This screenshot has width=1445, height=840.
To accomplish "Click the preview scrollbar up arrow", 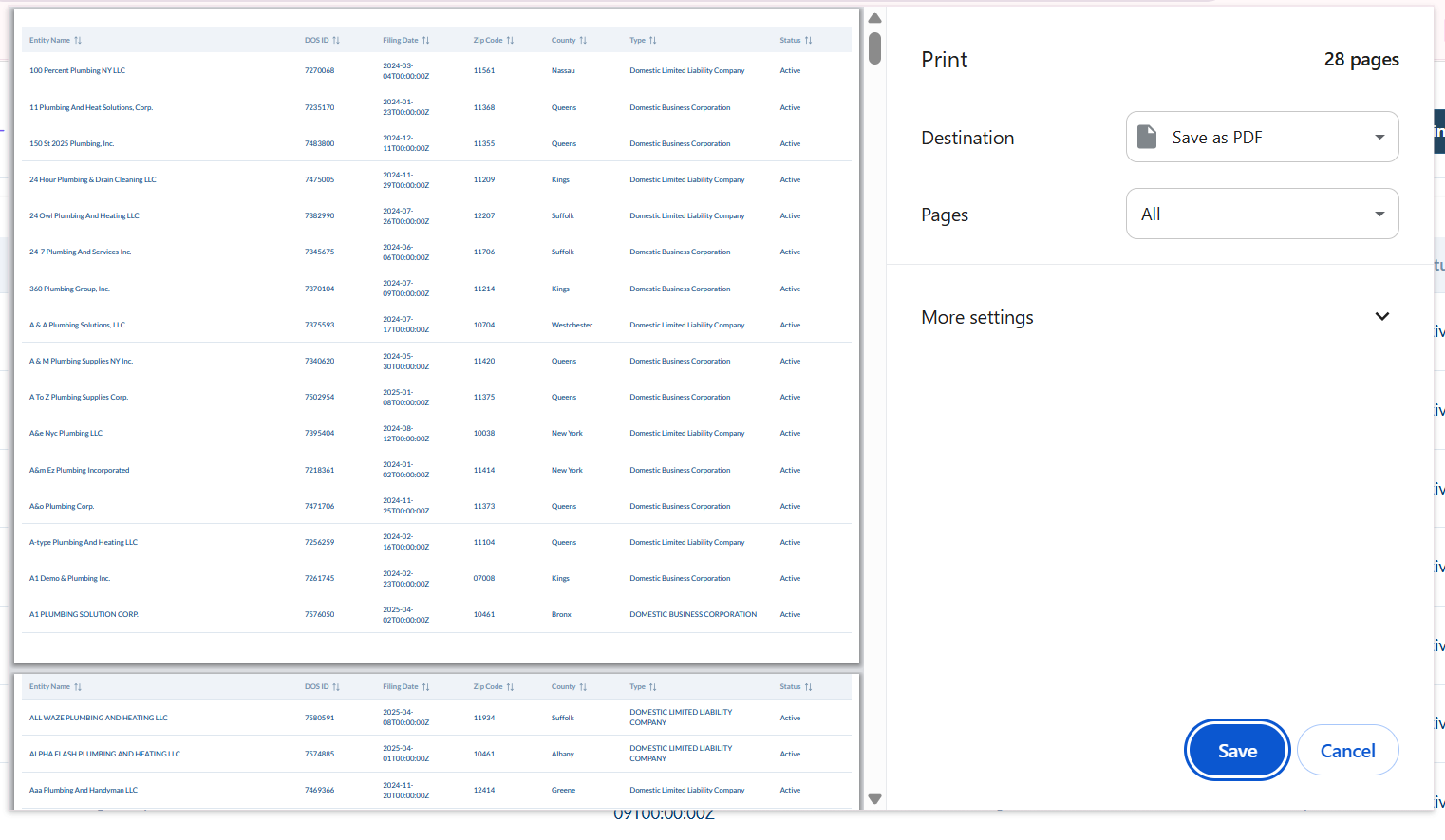I will [874, 18].
